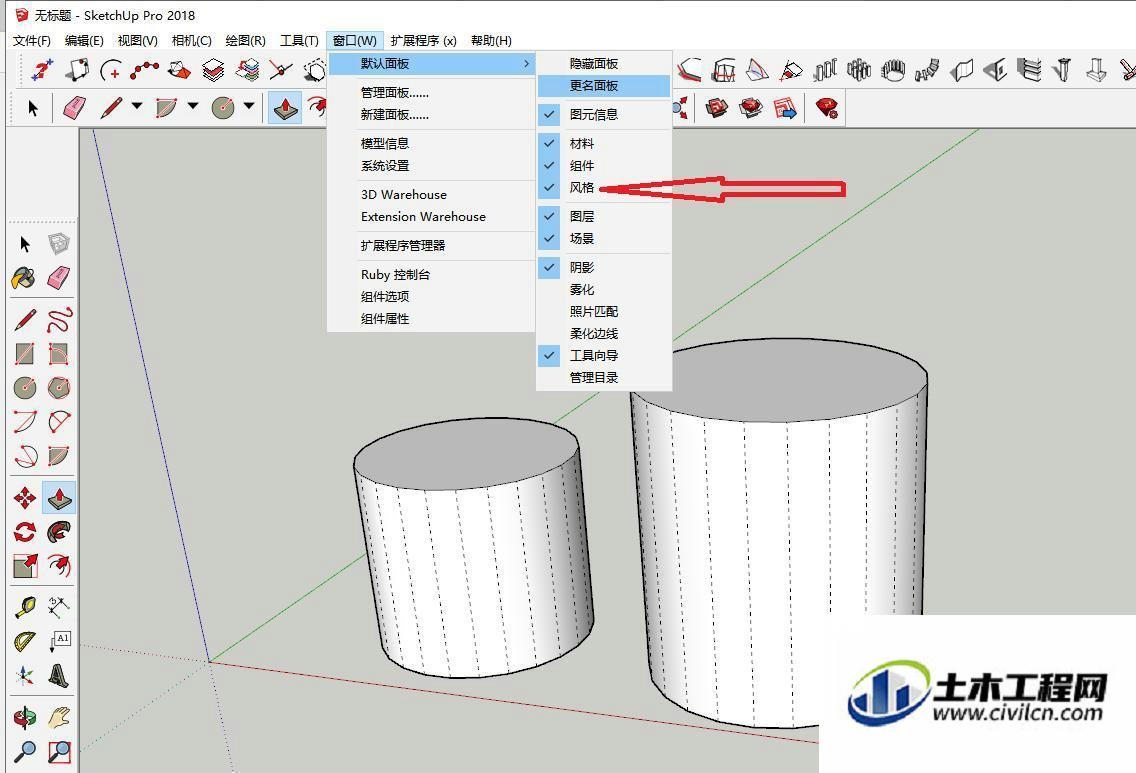Viewport: 1136px width, 773px height.
Task: Select the Polygon tool in left toolbar
Action: (x=59, y=388)
